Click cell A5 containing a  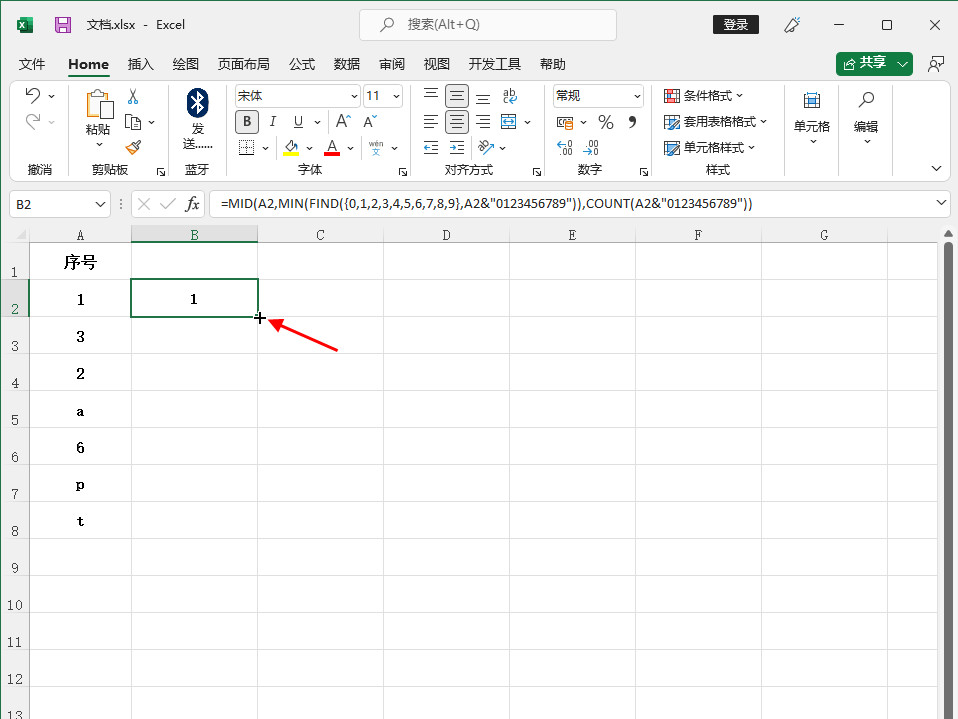[80, 409]
